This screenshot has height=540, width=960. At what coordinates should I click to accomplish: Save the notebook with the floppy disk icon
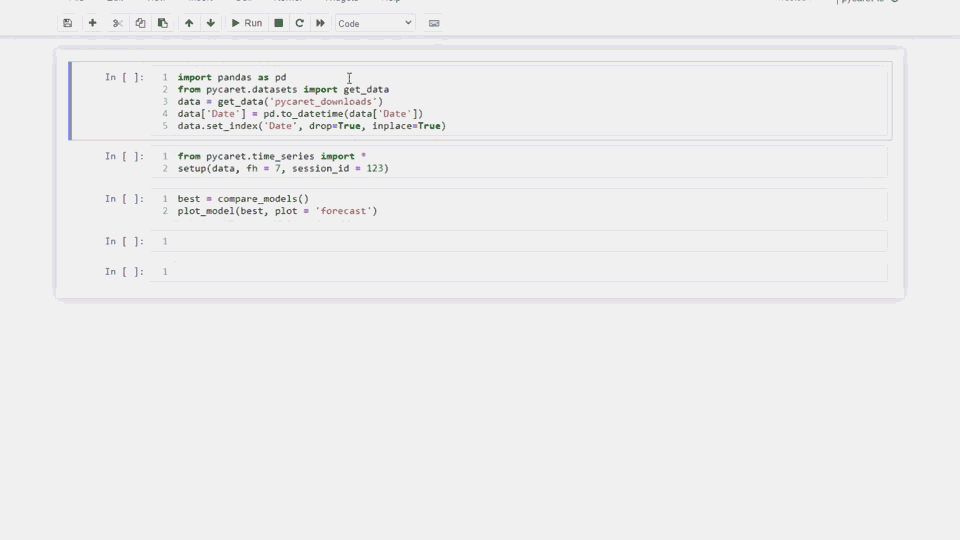click(x=67, y=23)
